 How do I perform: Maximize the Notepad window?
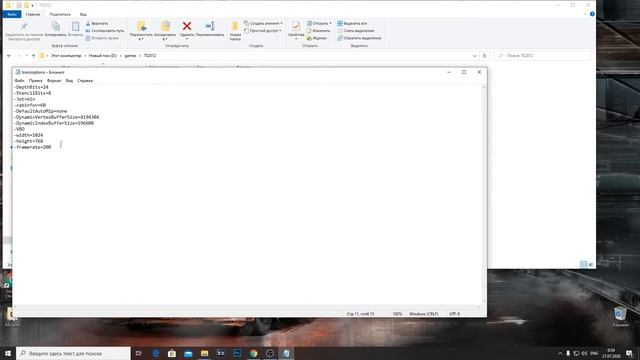pyautogui.click(x=464, y=72)
